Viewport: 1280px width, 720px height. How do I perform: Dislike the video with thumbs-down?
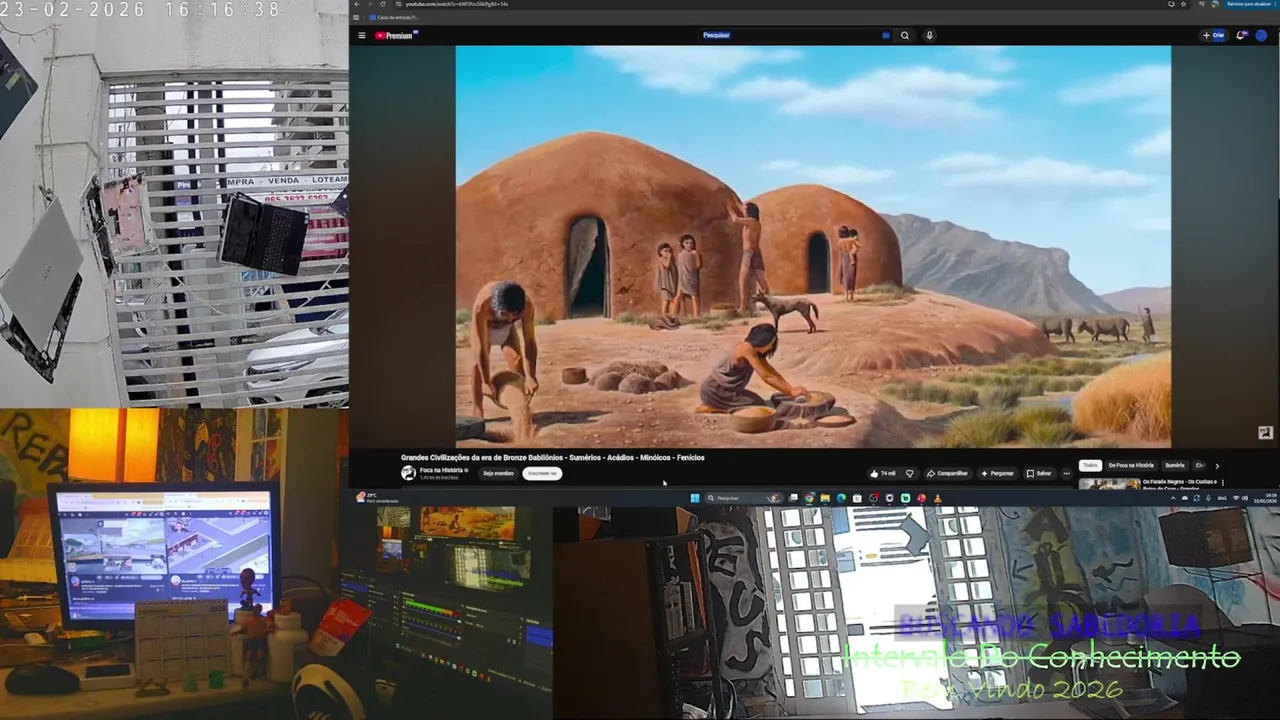(x=909, y=474)
